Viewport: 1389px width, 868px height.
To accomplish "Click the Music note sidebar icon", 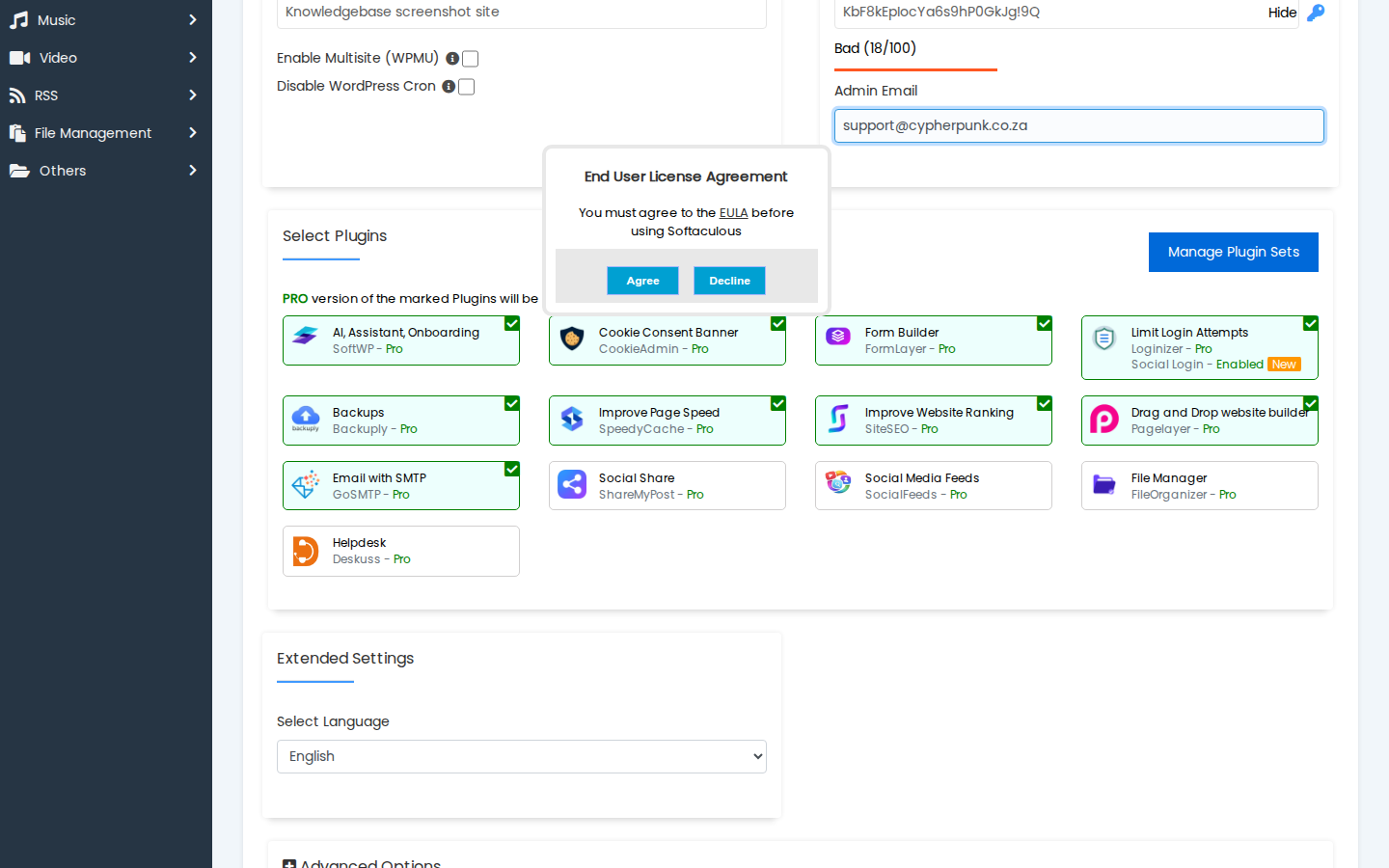I will pos(19,20).
